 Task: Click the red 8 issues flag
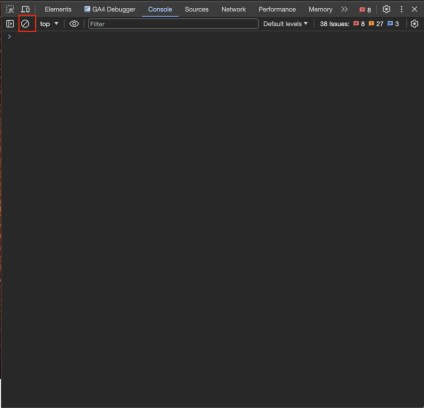(x=359, y=24)
